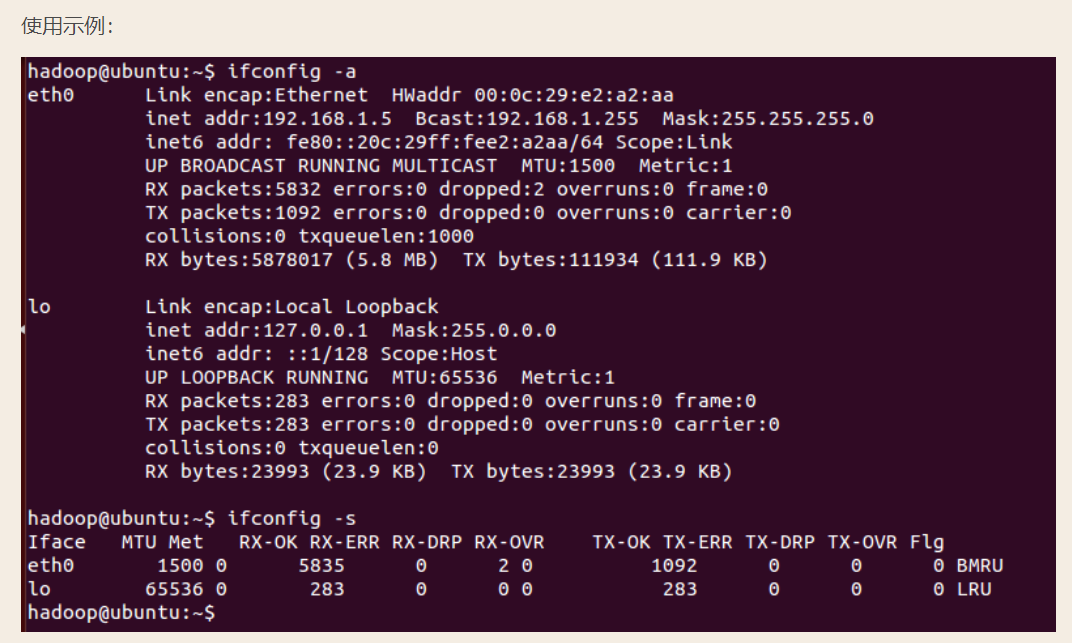The image size is (1072, 643).
Task: Click the MTU:1500 value
Action: [568, 165]
